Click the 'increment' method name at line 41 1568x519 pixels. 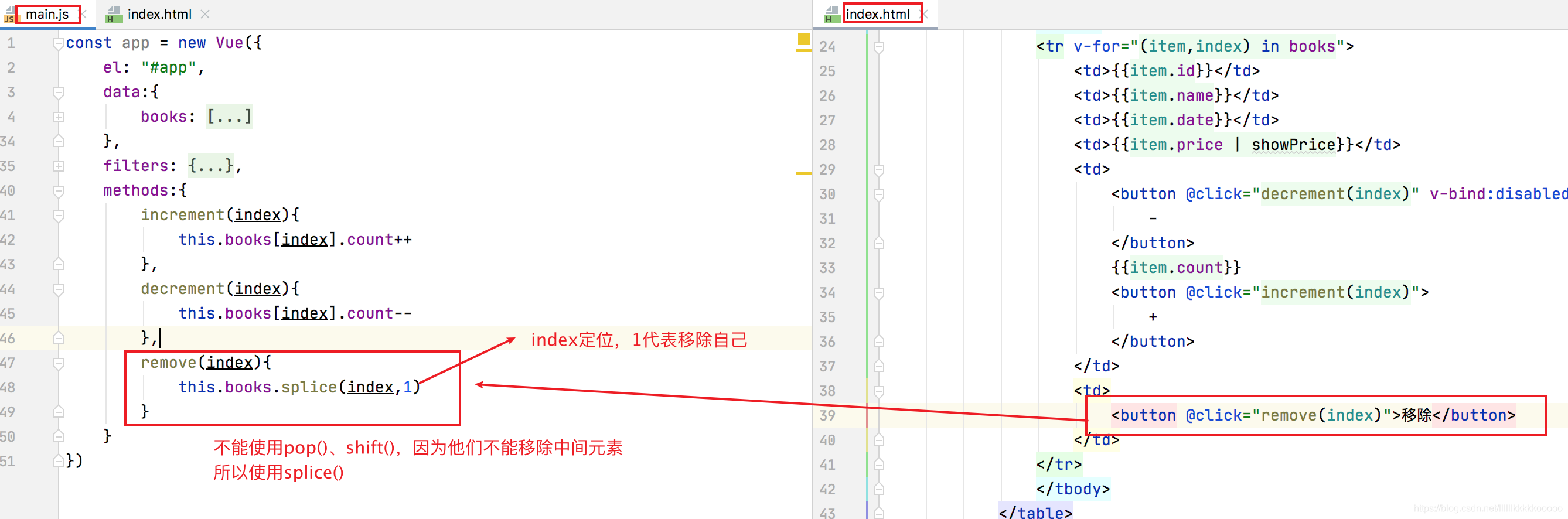[x=183, y=215]
